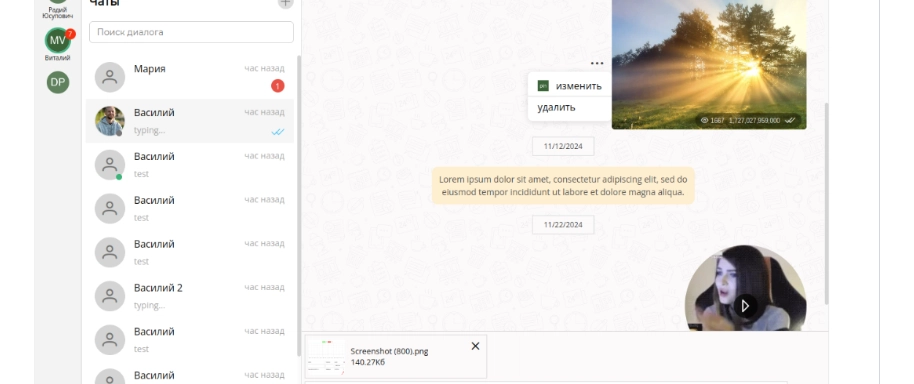Click the Screenshot (800).png attachment thumbnail
The width and height of the screenshot is (914, 384).
325,356
